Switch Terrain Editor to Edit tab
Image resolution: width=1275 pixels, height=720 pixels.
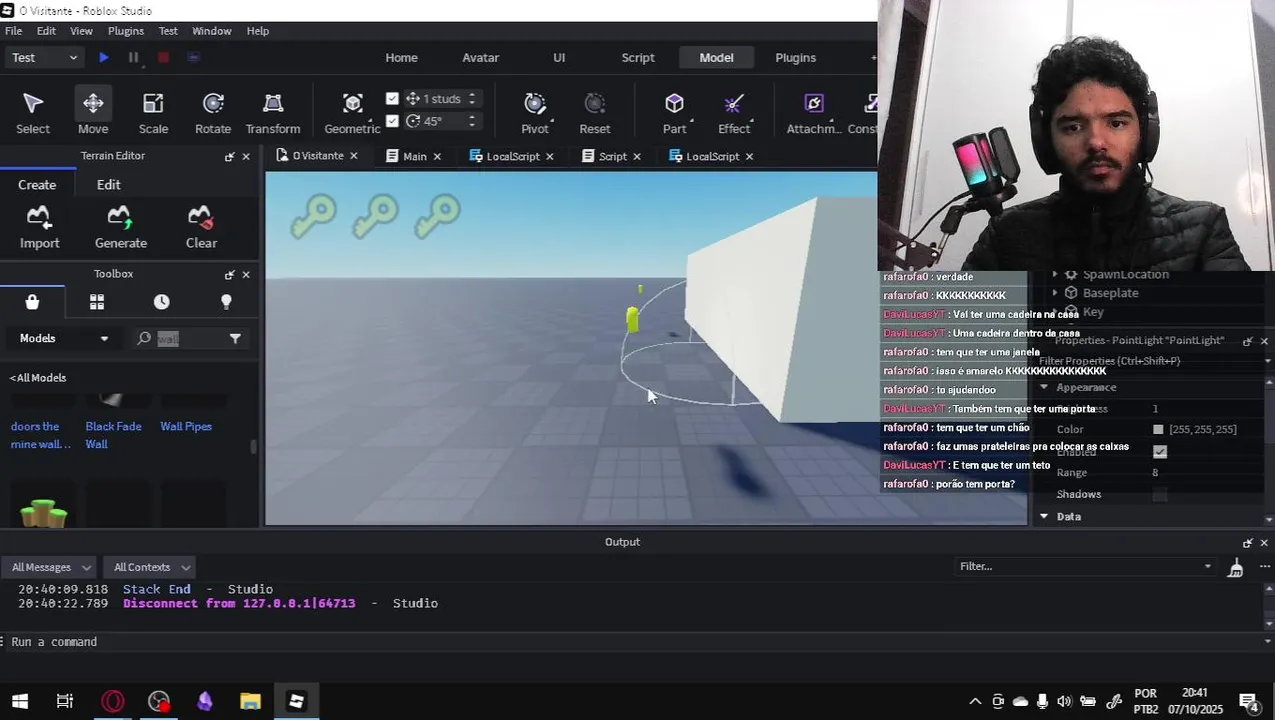(108, 184)
